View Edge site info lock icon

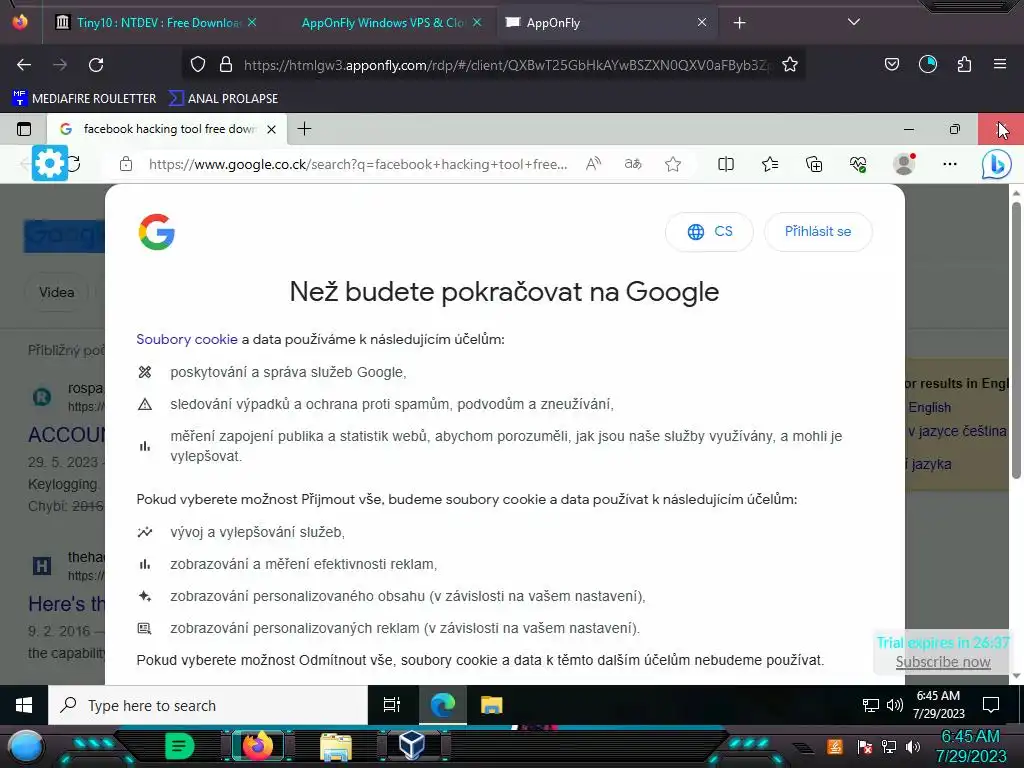click(126, 165)
